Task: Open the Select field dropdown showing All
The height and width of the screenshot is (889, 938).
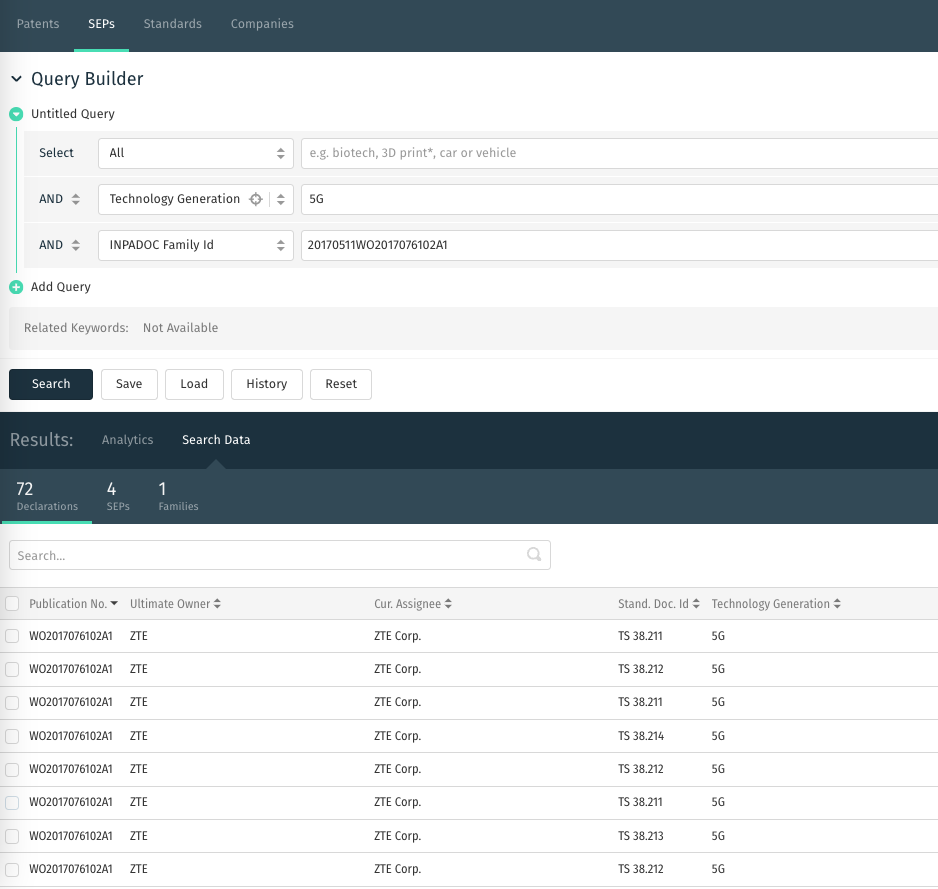Action: (196, 153)
